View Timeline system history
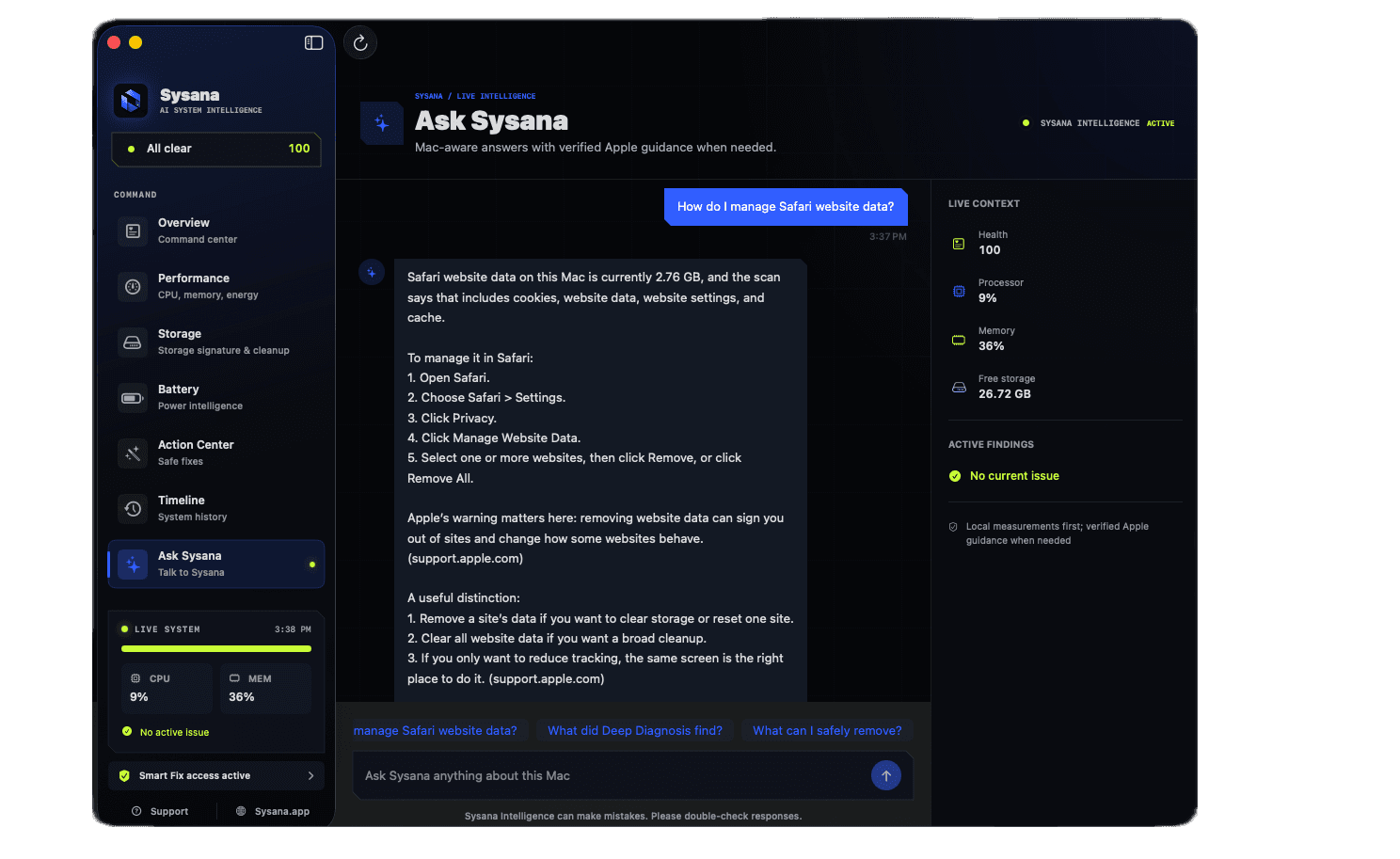 (216, 508)
